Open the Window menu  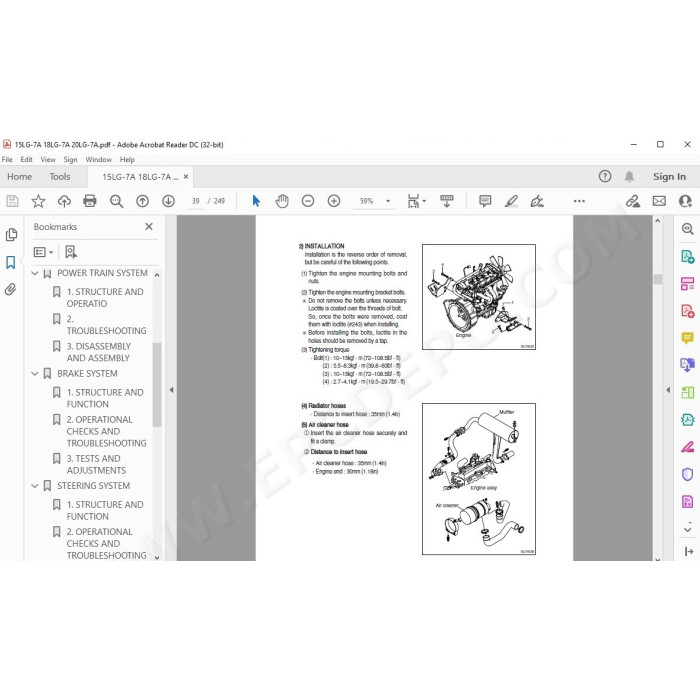[x=98, y=159]
